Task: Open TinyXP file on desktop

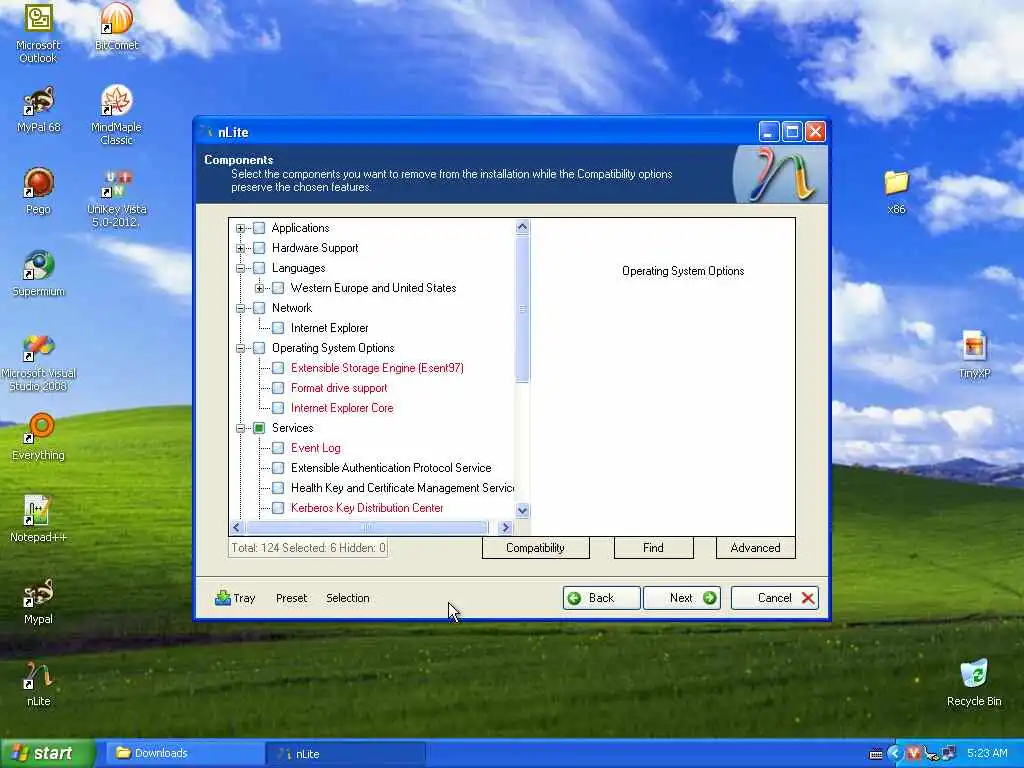Action: coord(974,355)
